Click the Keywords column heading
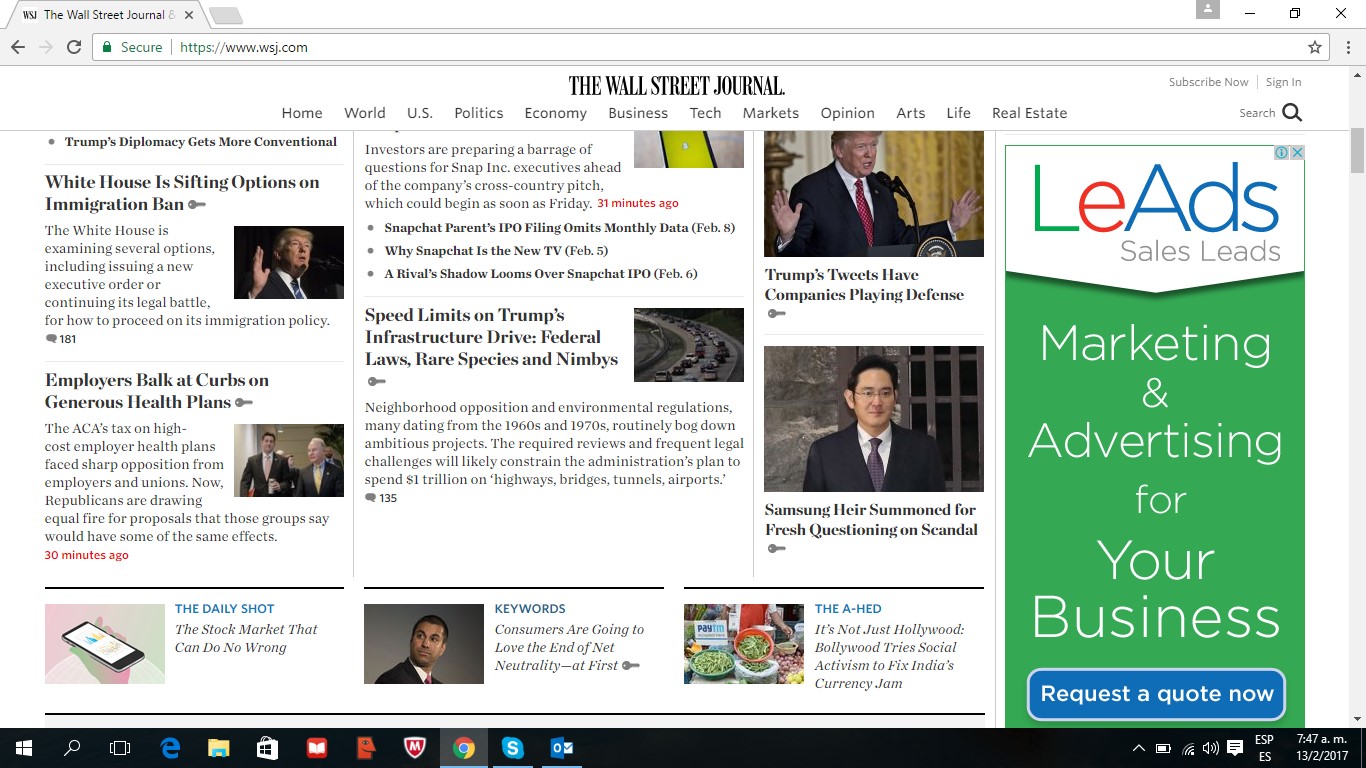Screen dimensions: 1366x768 click(x=530, y=609)
